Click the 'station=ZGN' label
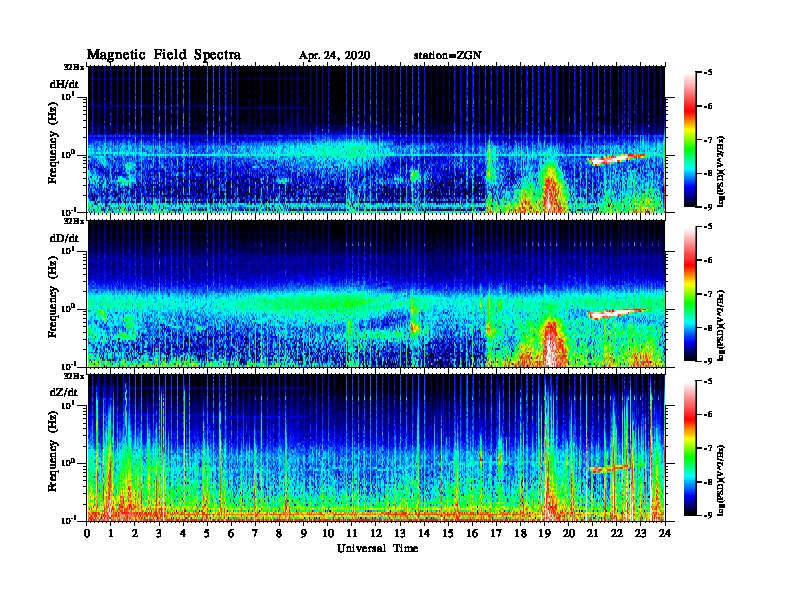This screenshot has width=792, height=612. [x=448, y=55]
